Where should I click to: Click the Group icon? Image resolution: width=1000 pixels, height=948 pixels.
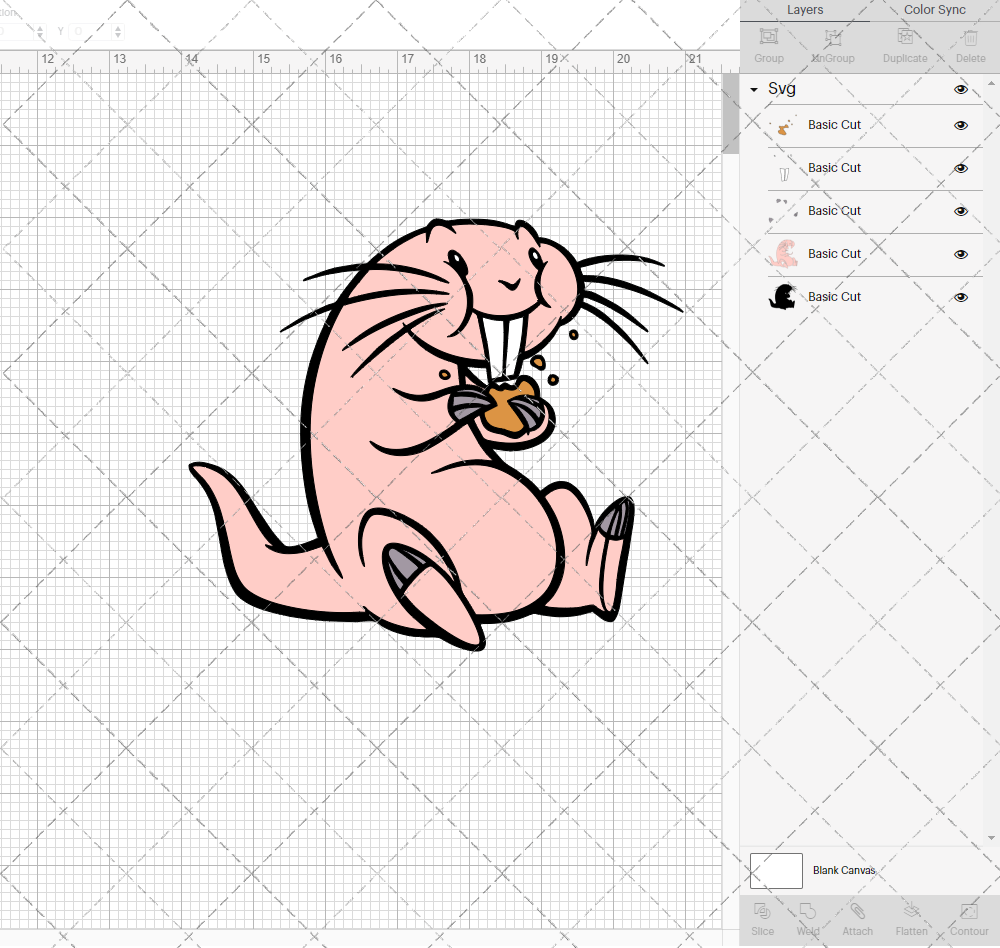[768, 45]
